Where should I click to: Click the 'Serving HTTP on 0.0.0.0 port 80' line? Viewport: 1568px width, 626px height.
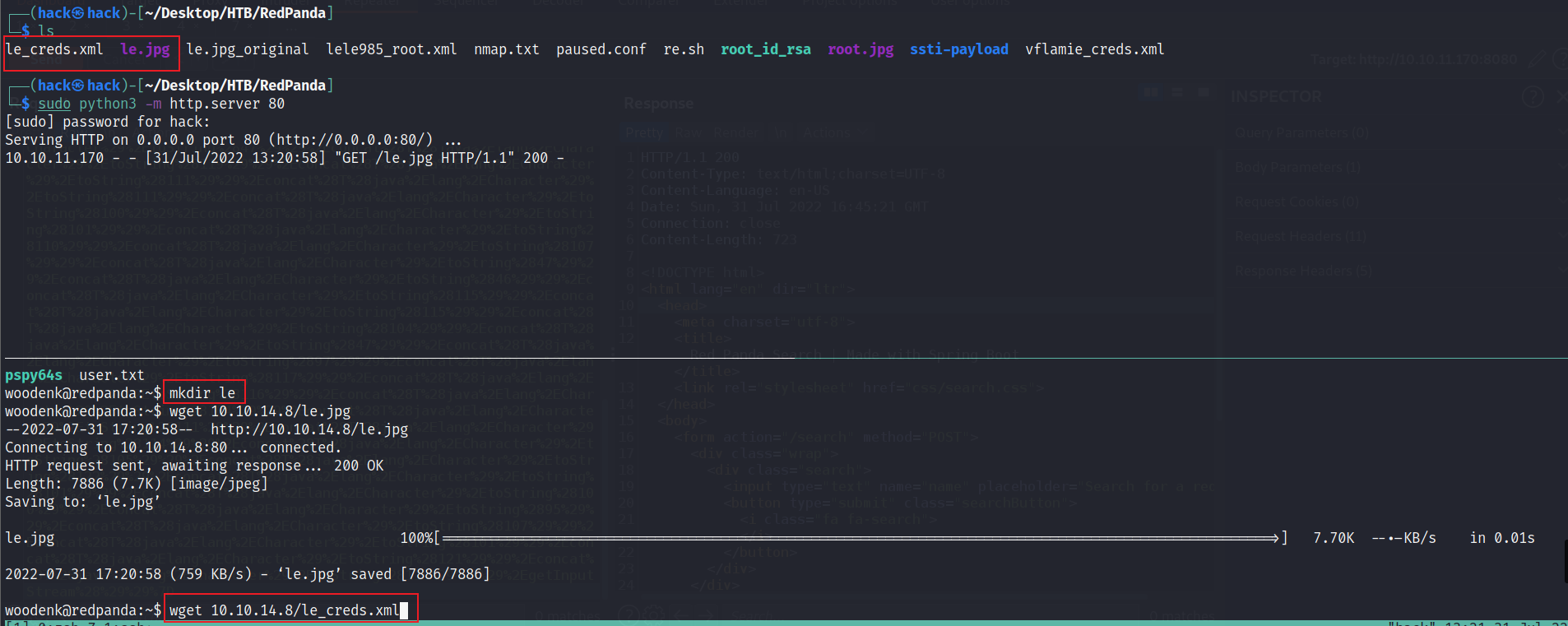click(x=233, y=140)
